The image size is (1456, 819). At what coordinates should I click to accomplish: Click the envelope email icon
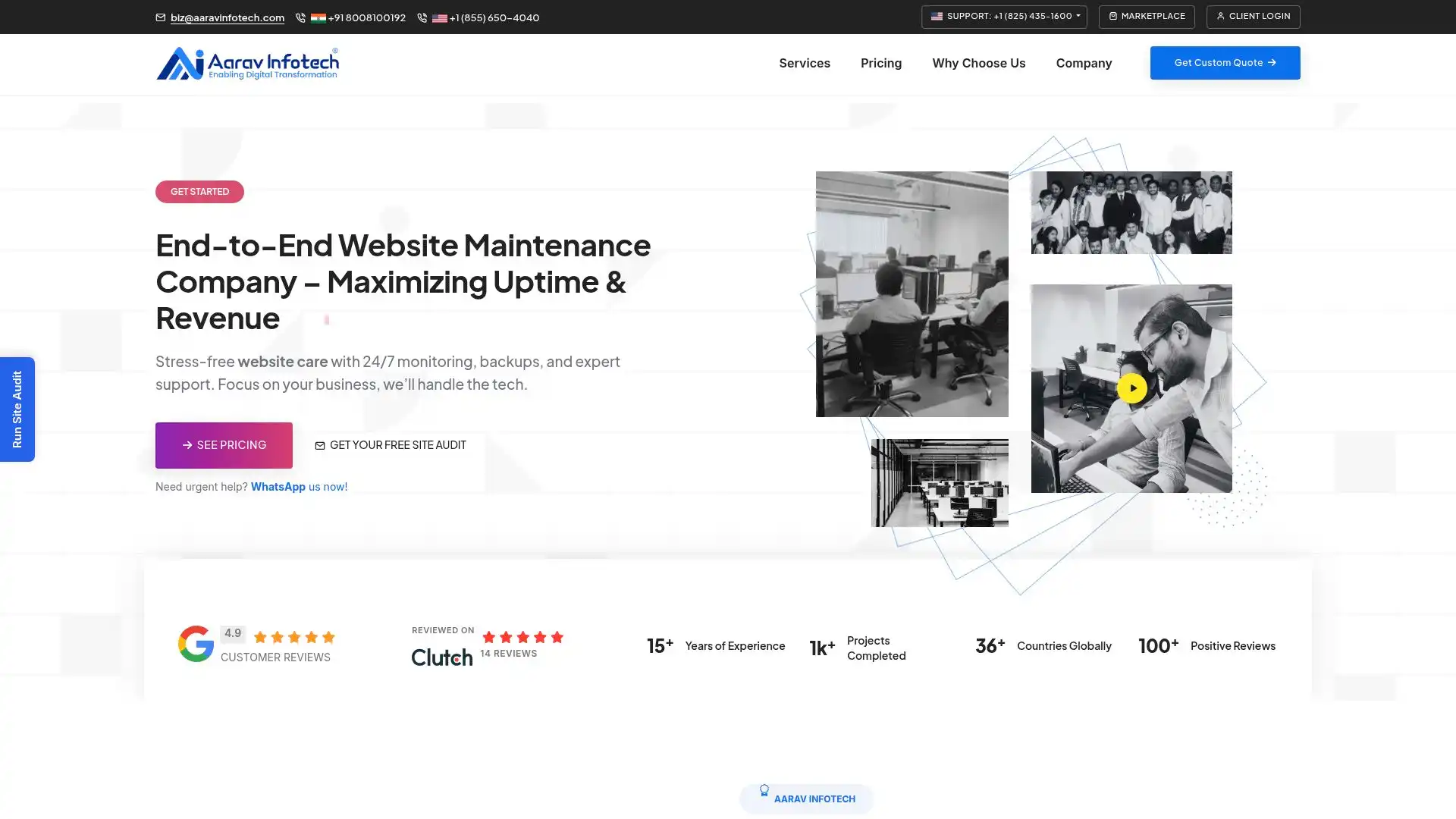coord(160,17)
